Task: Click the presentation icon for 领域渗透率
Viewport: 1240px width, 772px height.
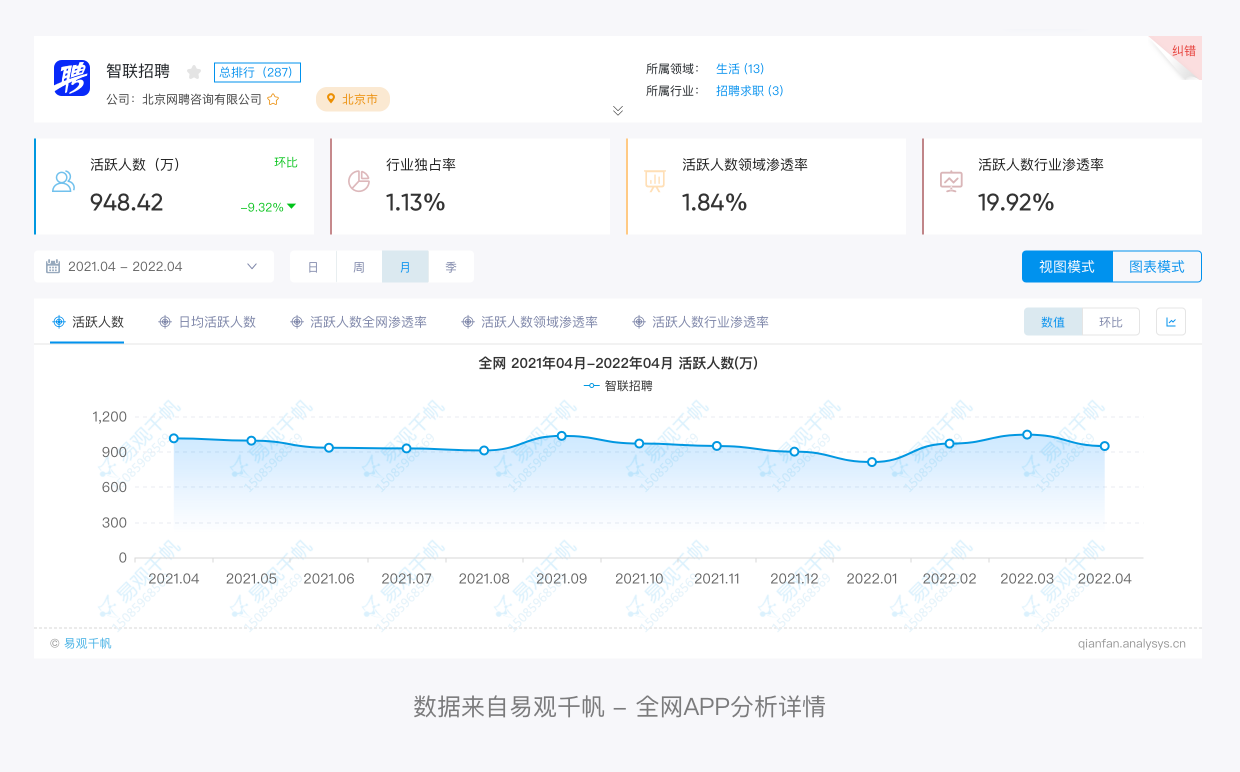Action: (655, 181)
